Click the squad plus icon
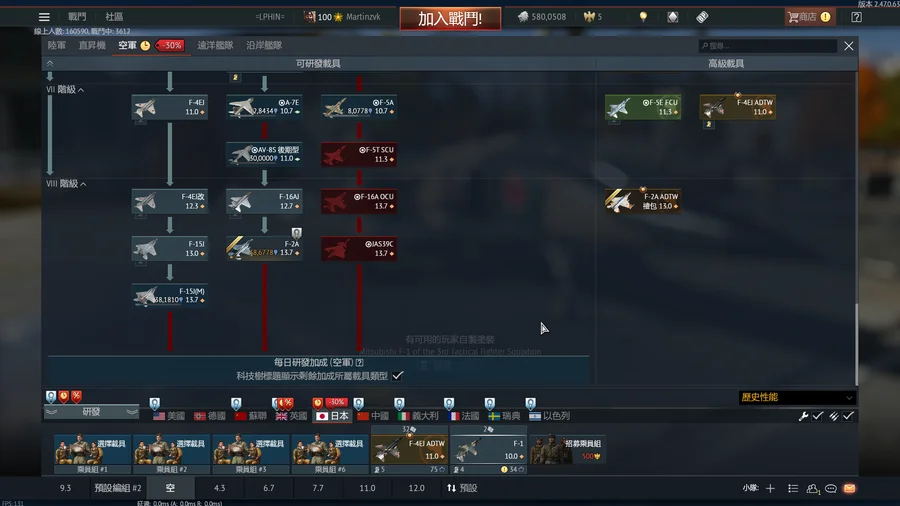Image resolution: width=900 pixels, height=506 pixels. pos(770,488)
